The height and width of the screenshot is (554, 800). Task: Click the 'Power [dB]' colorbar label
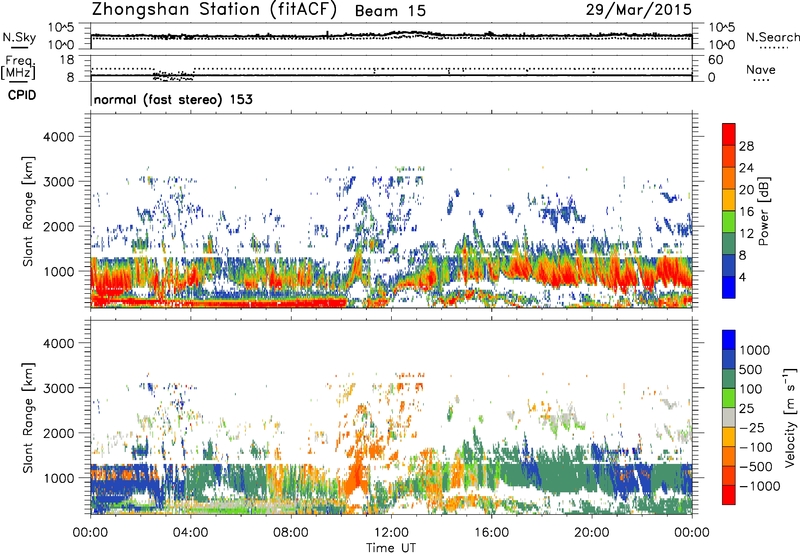click(763, 211)
